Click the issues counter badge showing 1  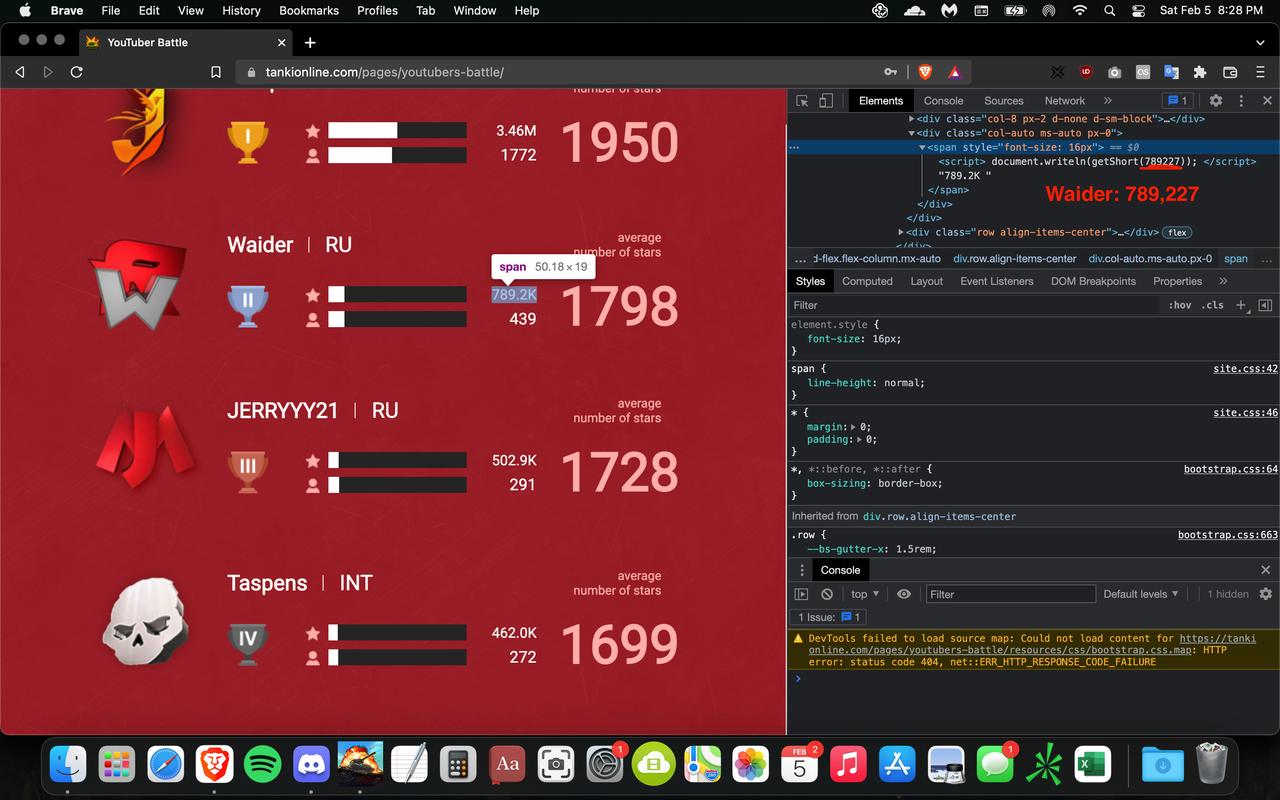pos(1176,101)
